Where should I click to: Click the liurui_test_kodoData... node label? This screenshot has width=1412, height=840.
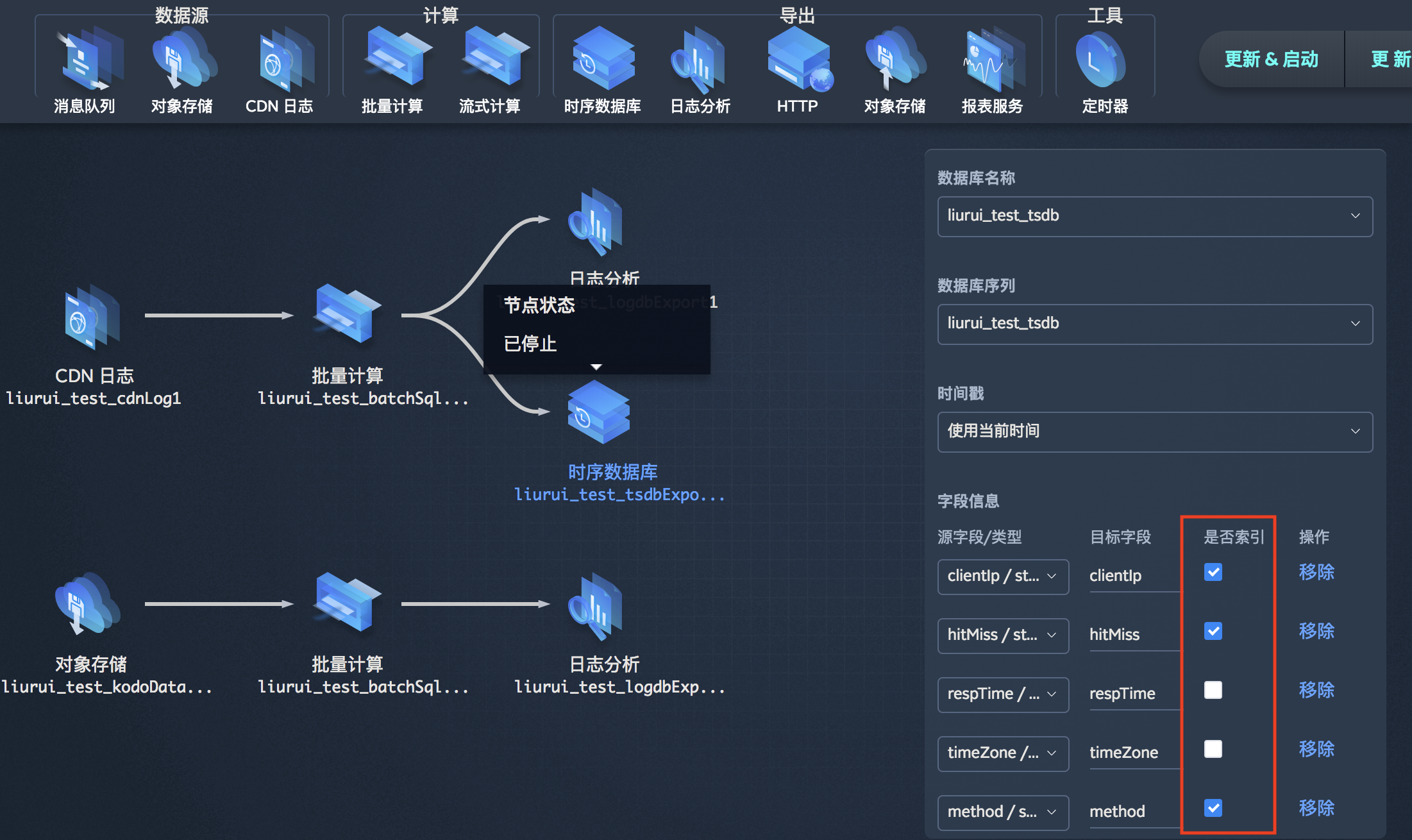coord(106,687)
